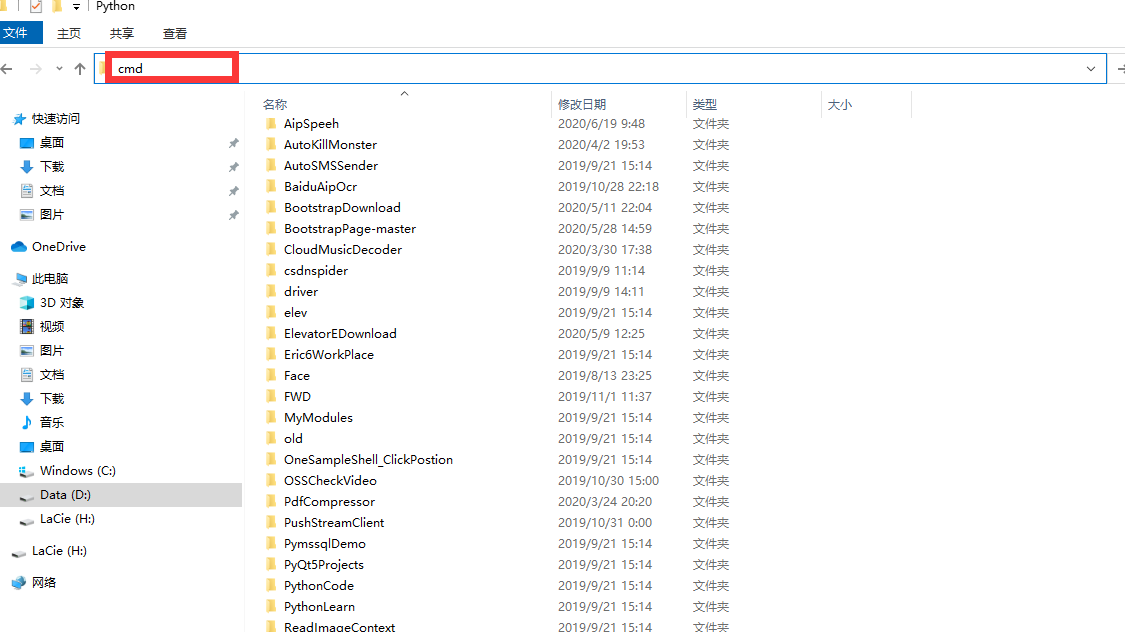Open the recent locations dropdown arrow

pyautogui.click(x=59, y=69)
